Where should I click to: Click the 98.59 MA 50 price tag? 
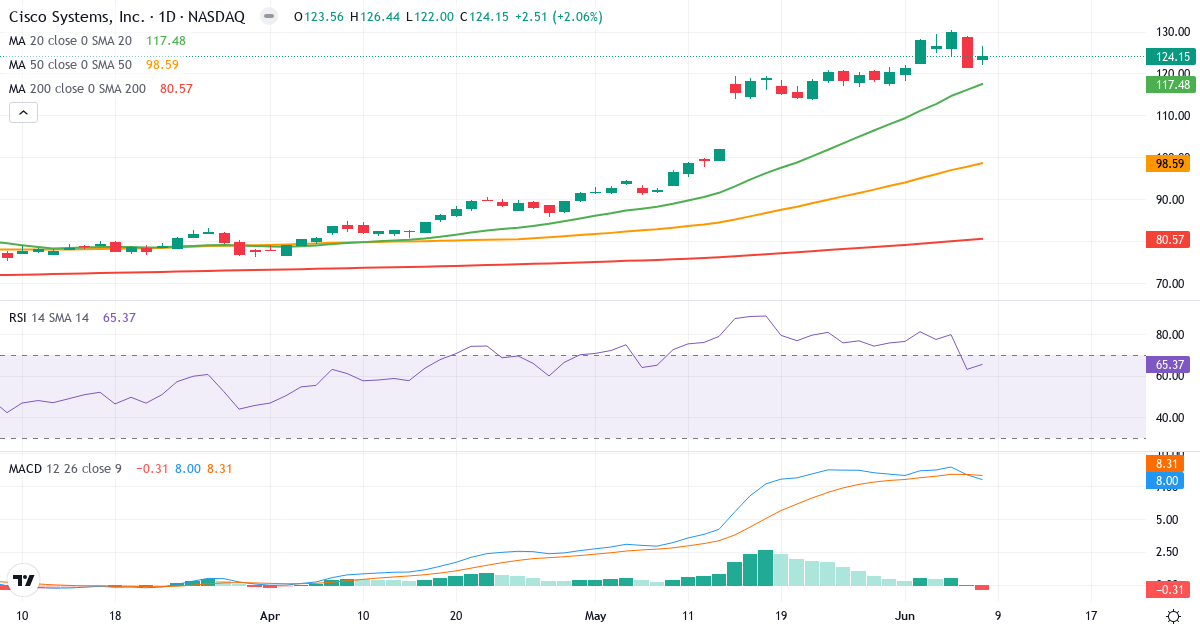(x=1170, y=162)
